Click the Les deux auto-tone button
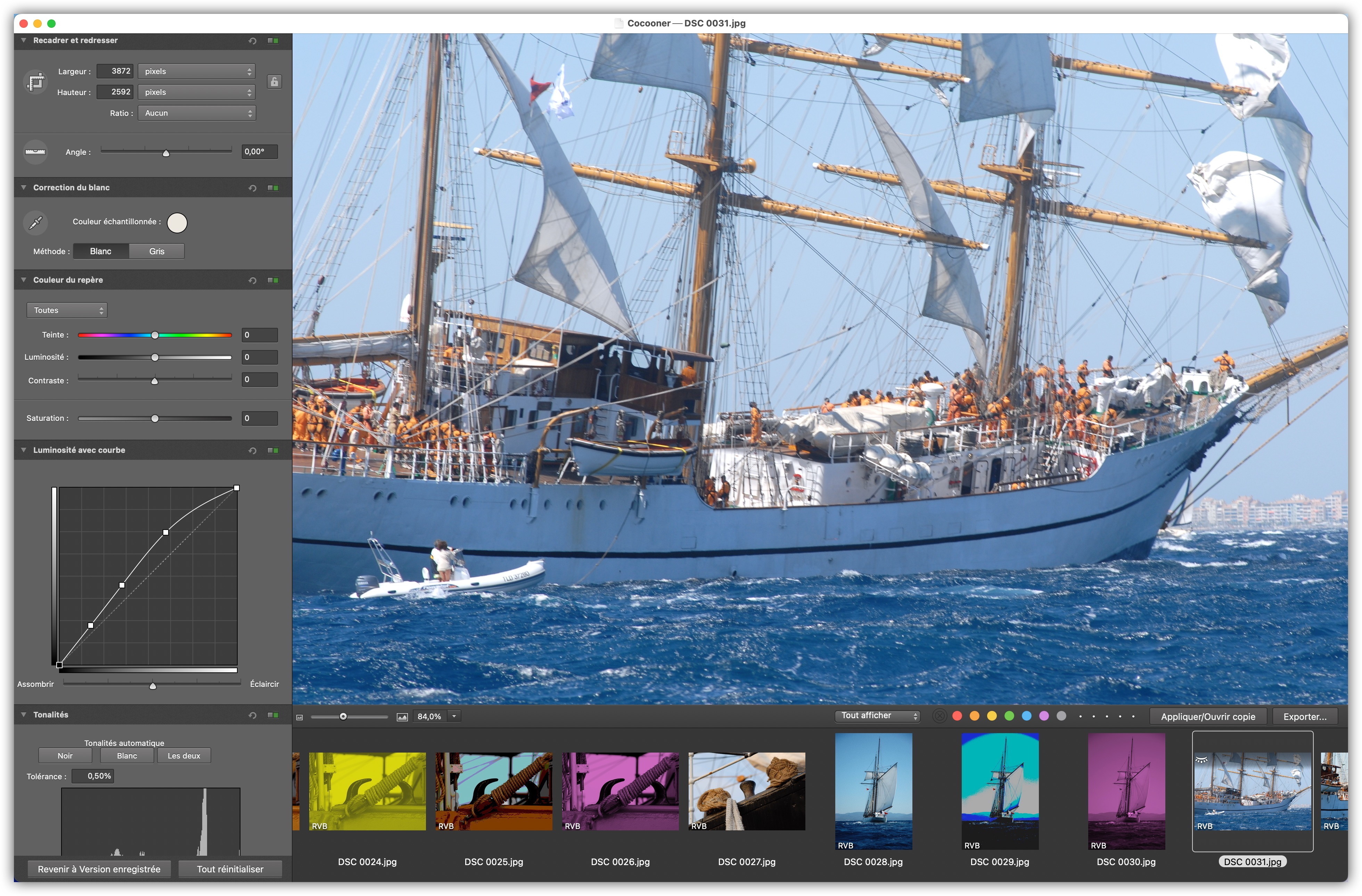Viewport: 1362px width, 896px height. pyautogui.click(x=184, y=756)
